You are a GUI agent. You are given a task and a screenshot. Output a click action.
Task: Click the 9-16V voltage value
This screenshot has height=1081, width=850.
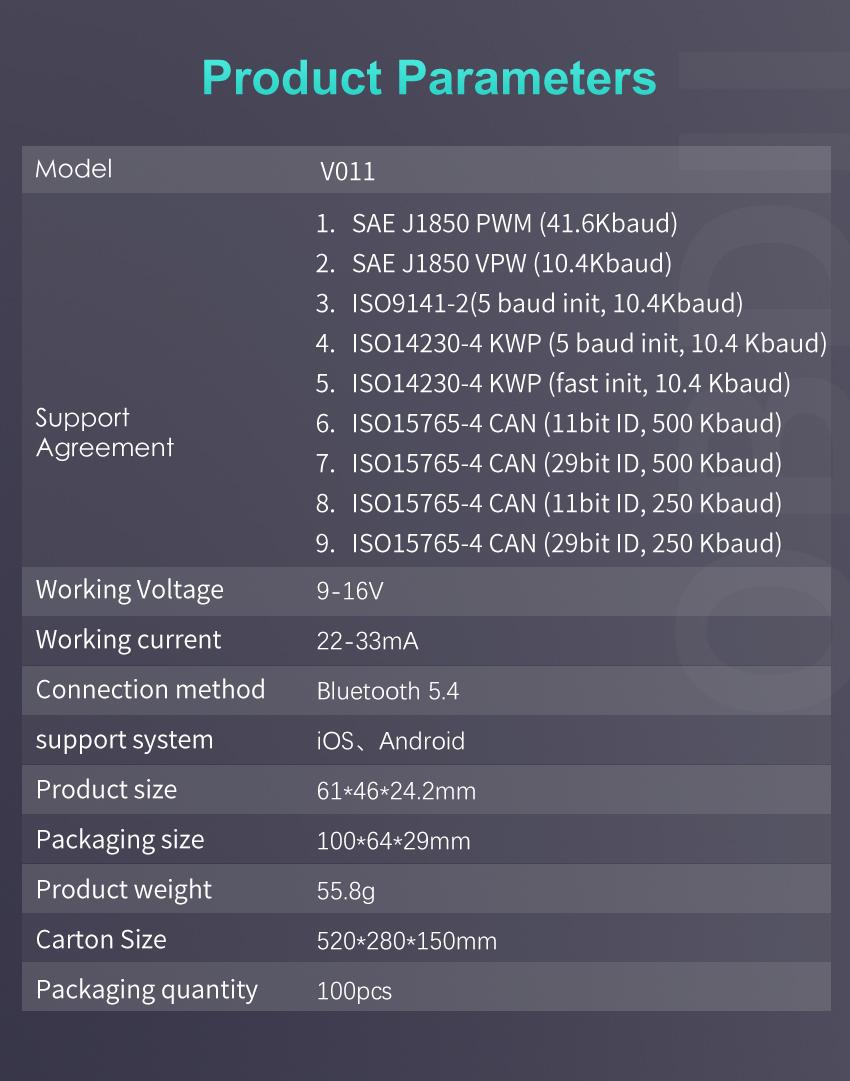(x=350, y=592)
